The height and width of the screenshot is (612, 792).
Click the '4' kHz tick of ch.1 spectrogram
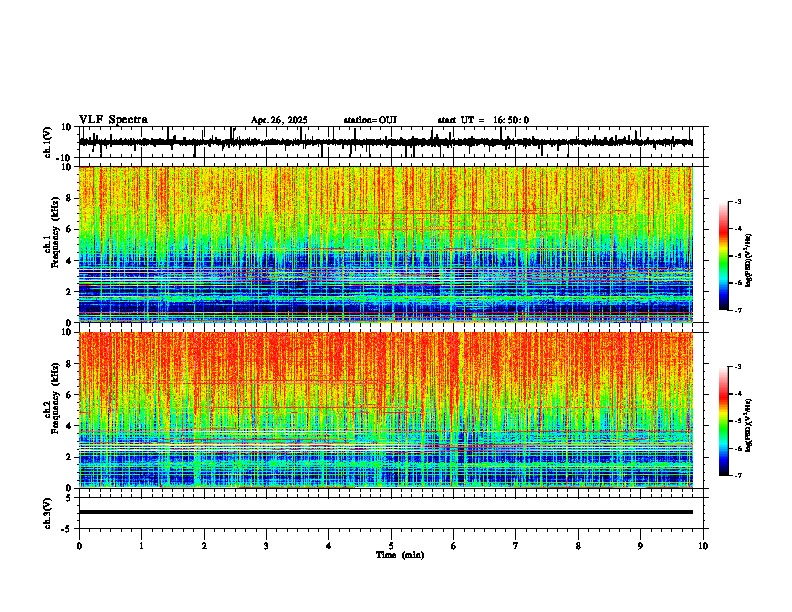tap(69, 261)
